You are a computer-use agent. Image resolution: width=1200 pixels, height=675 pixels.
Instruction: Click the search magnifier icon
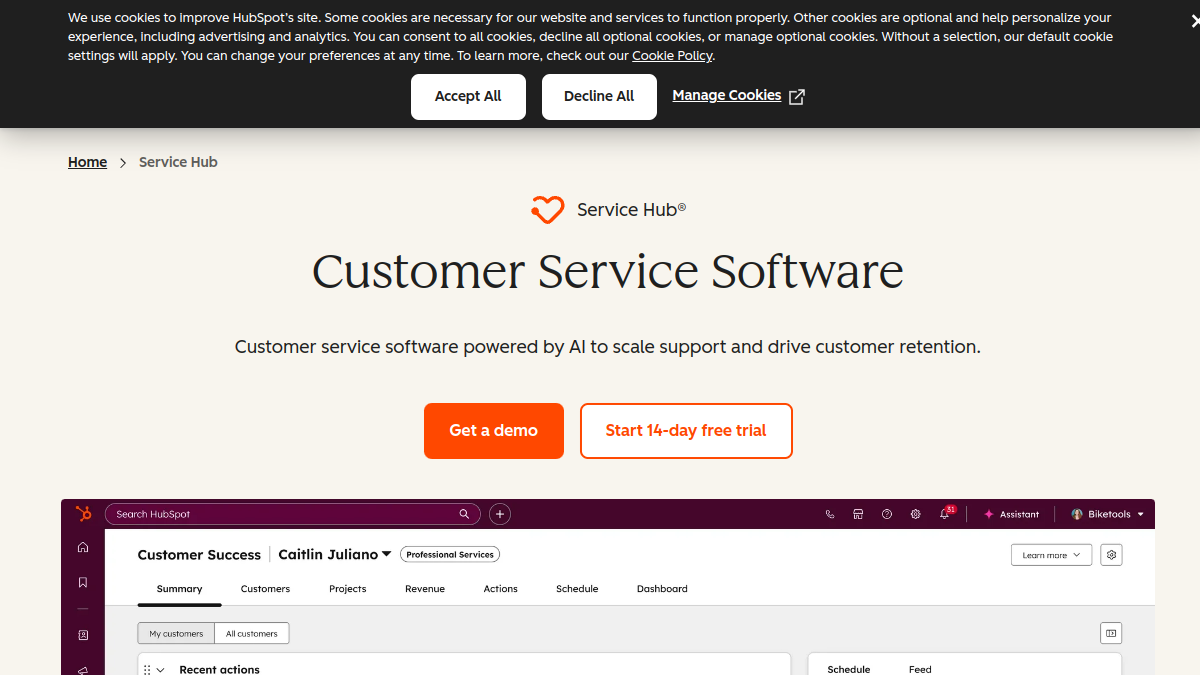pos(464,514)
